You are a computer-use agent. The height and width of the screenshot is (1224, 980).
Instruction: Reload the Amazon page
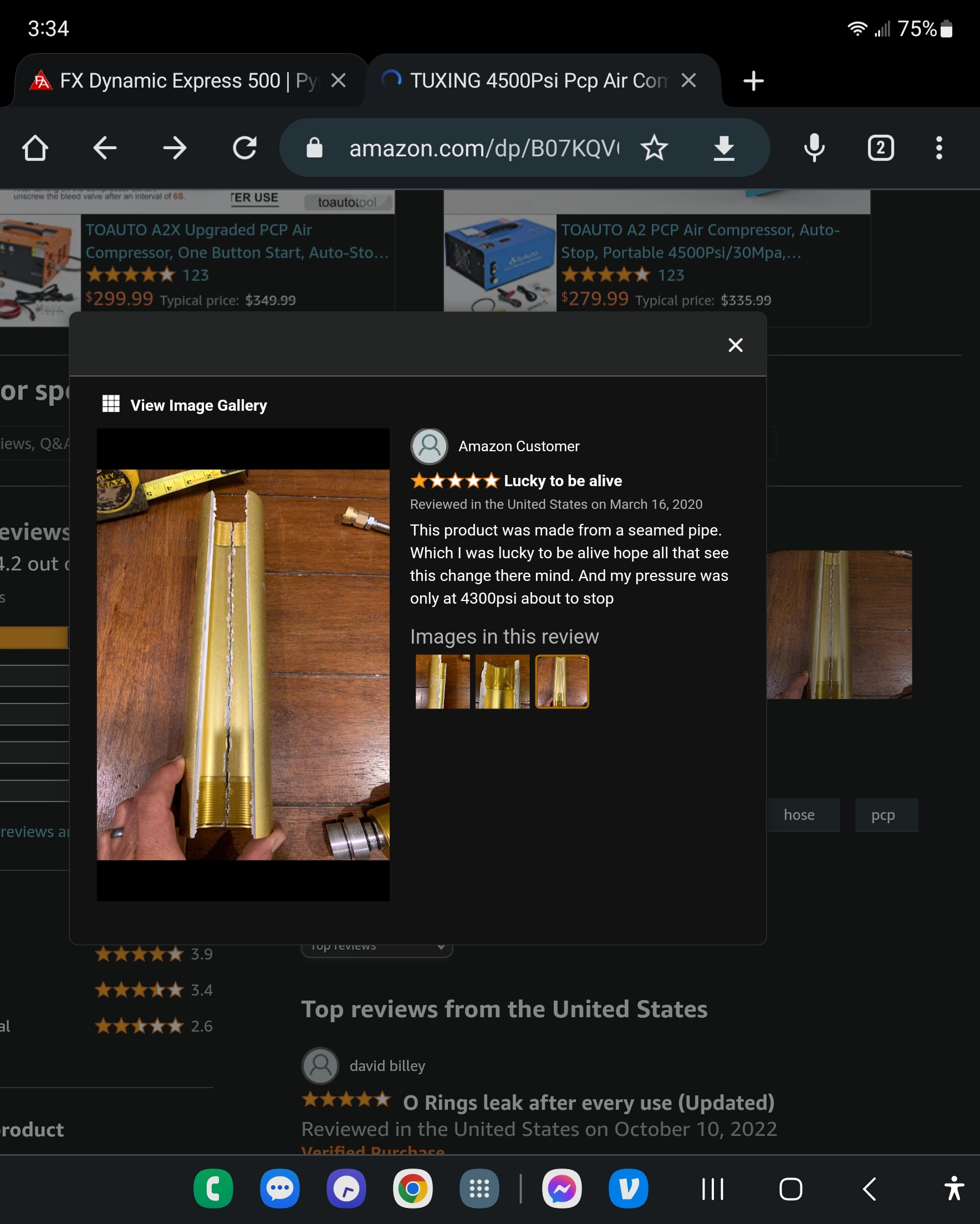(x=244, y=148)
